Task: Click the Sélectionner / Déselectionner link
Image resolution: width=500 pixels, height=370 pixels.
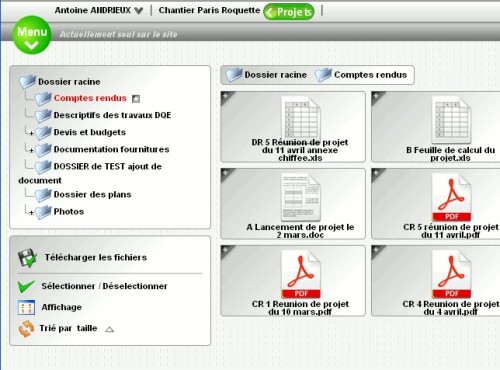Action: pyautogui.click(x=104, y=286)
